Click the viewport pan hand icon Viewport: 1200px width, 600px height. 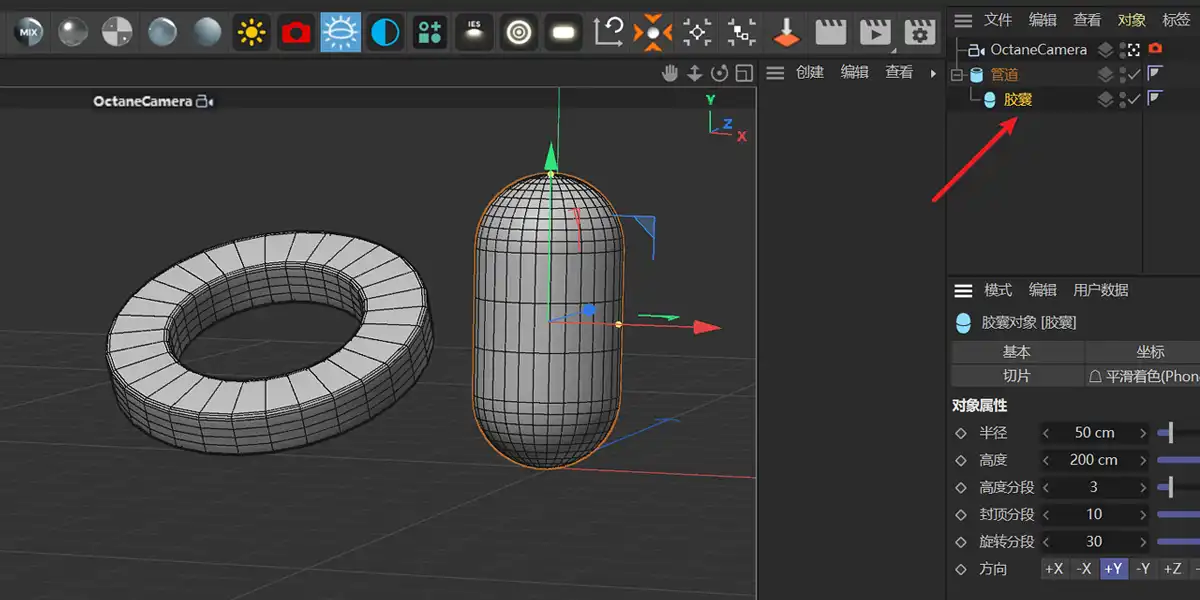(670, 73)
